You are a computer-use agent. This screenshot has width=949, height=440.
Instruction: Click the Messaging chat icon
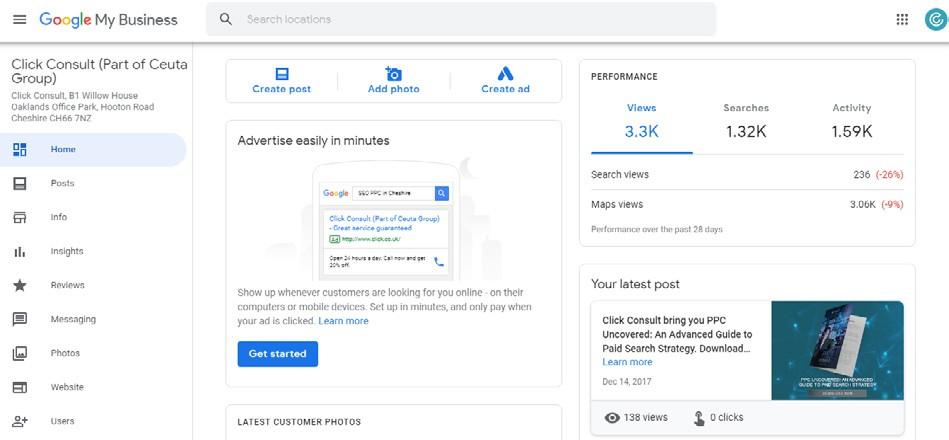pyautogui.click(x=20, y=319)
